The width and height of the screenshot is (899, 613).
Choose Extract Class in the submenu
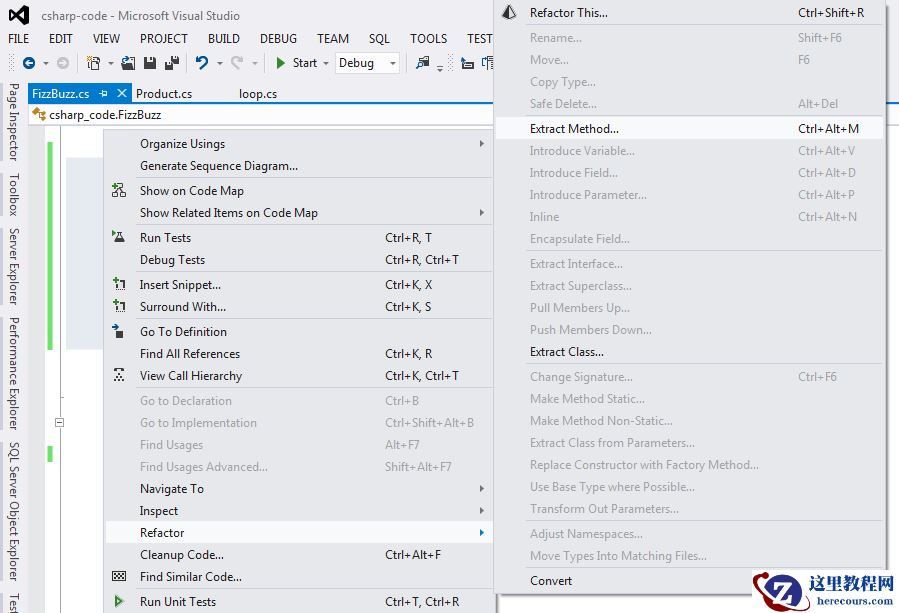pyautogui.click(x=689, y=352)
